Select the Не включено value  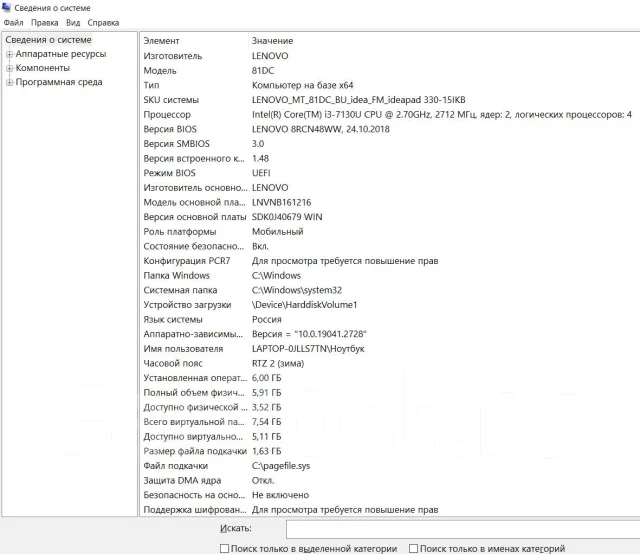pos(280,495)
